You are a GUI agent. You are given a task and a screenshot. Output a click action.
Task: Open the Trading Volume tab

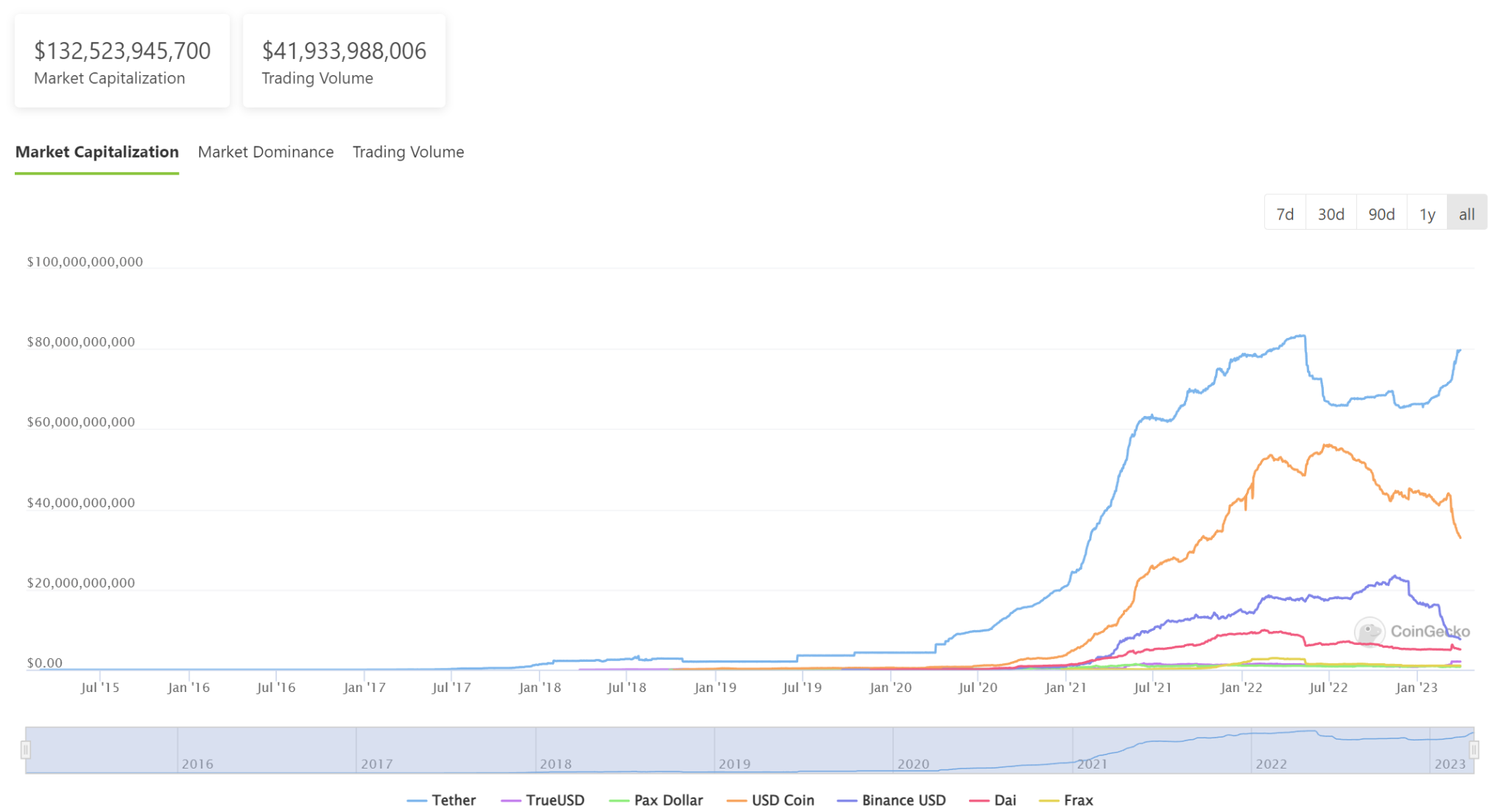tap(408, 152)
